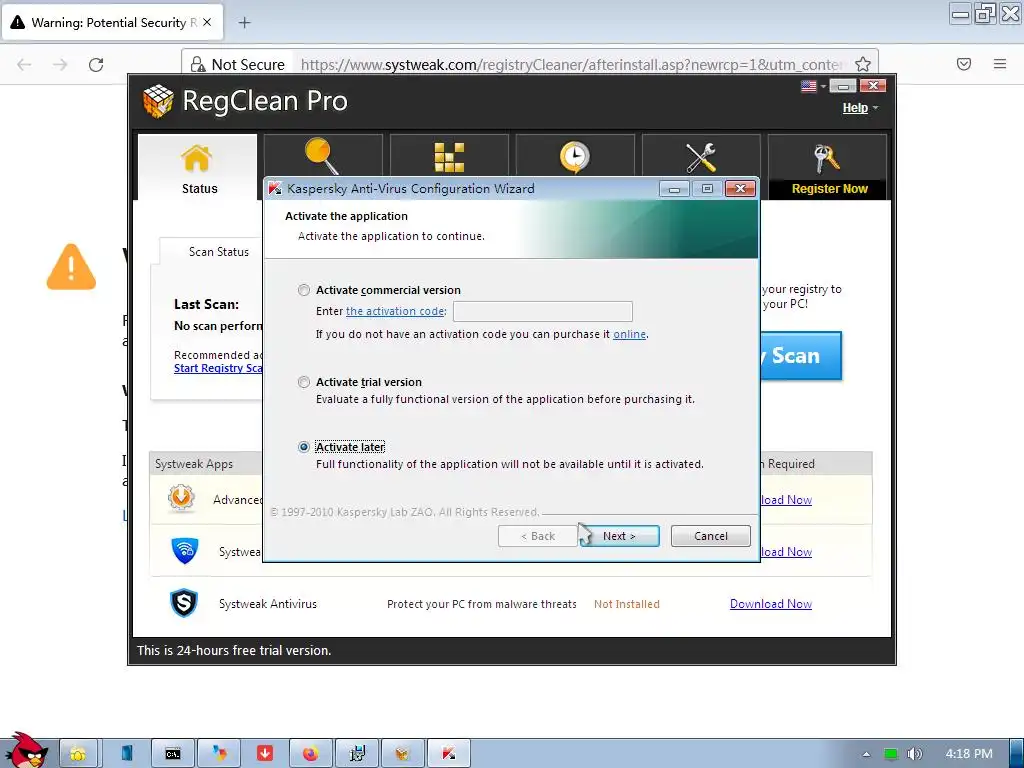Click 'Protect your PC from malware threats' text
The width and height of the screenshot is (1024, 768).
(481, 604)
